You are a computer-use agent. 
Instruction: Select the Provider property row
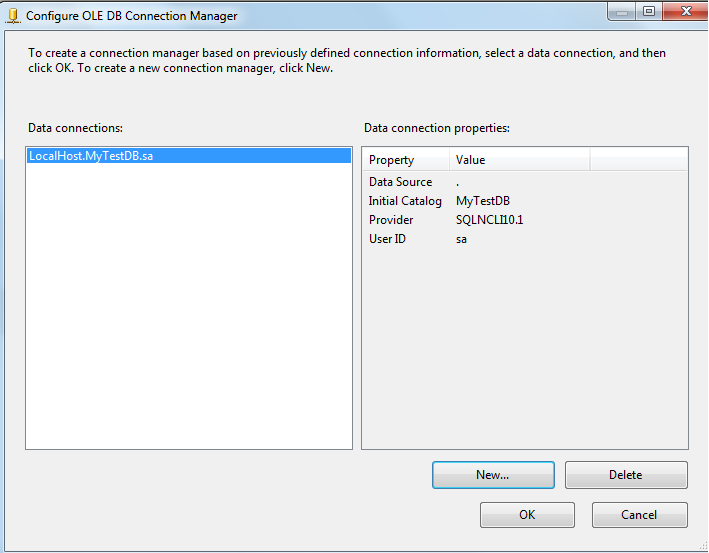click(x=391, y=220)
